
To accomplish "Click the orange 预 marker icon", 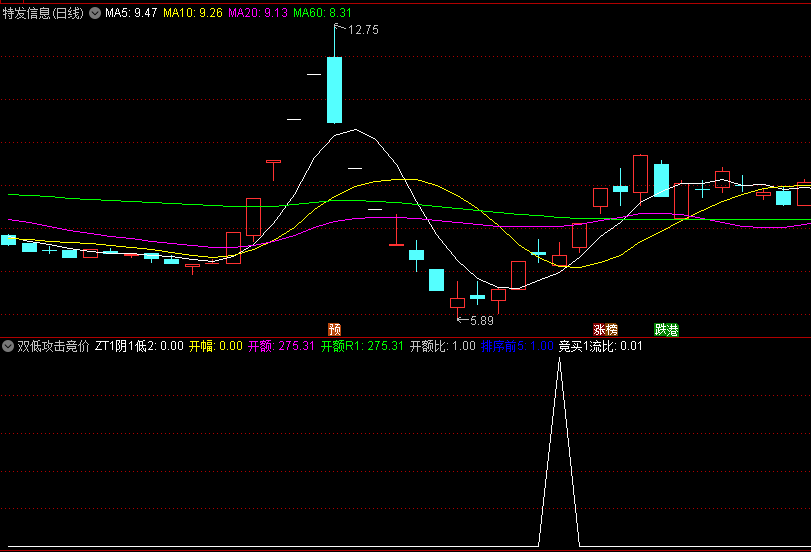I will [x=334, y=329].
